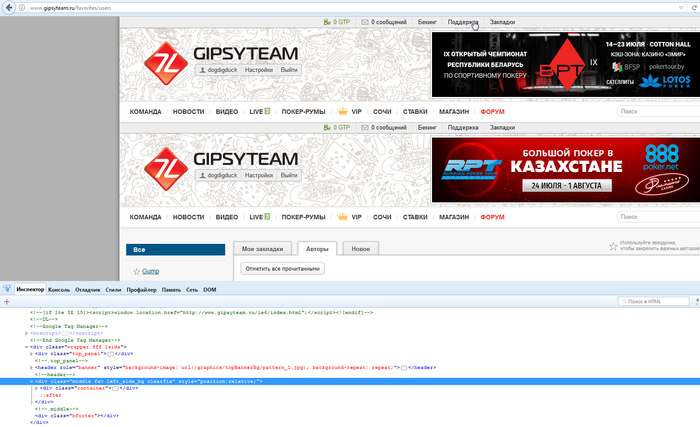Click the star icon next to Gump
The height and width of the screenshot is (427, 700).
tap(137, 271)
